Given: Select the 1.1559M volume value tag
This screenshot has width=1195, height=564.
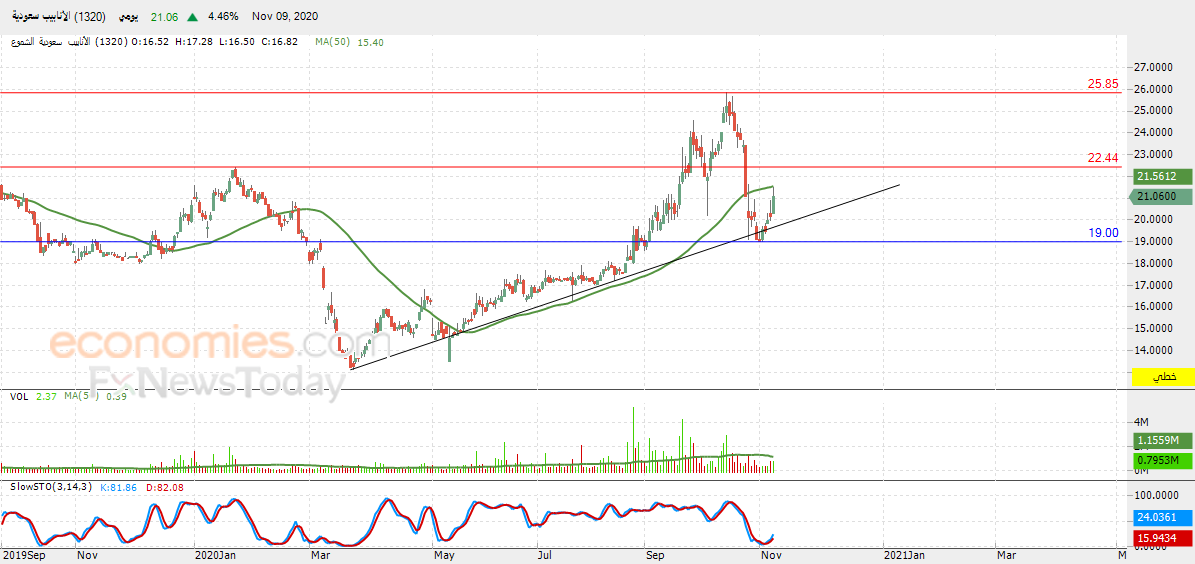Looking at the screenshot, I should 1161,441.
